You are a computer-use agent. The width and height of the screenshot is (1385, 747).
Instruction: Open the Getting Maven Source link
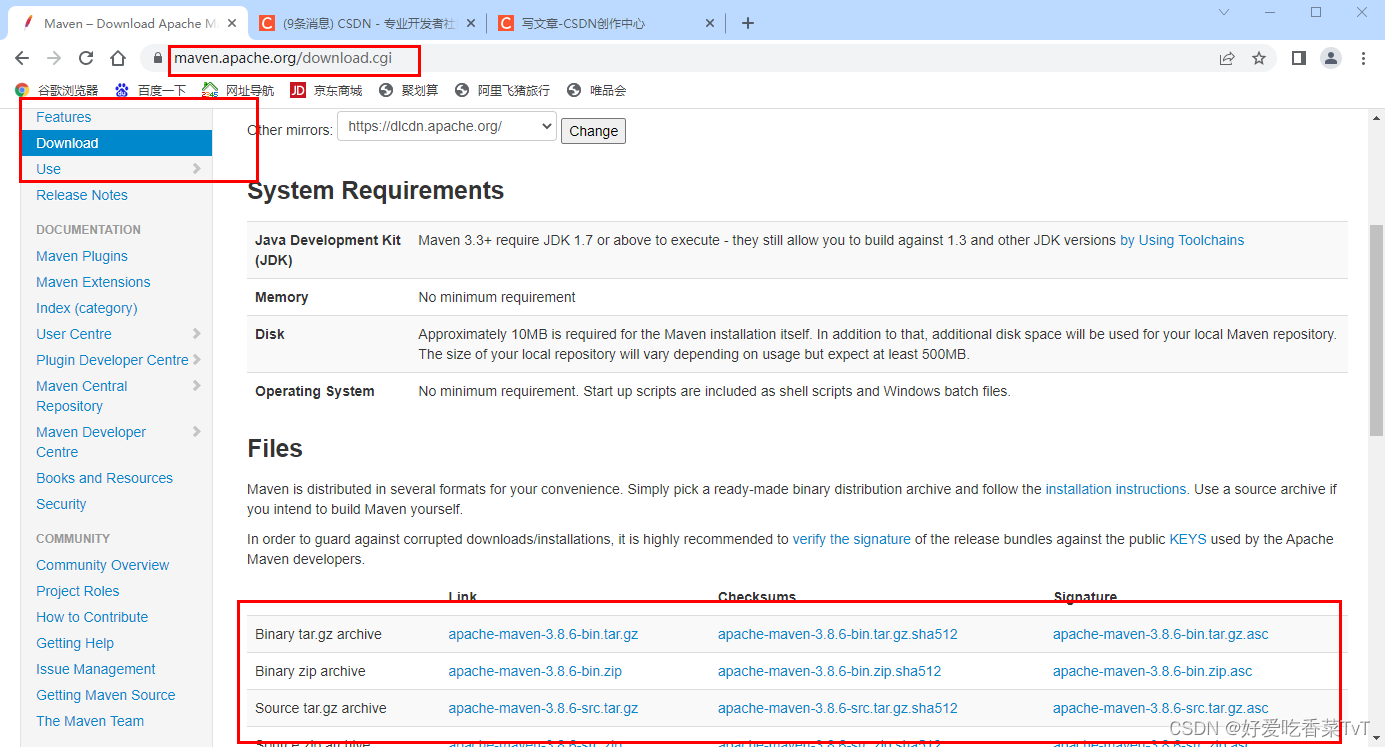point(106,695)
